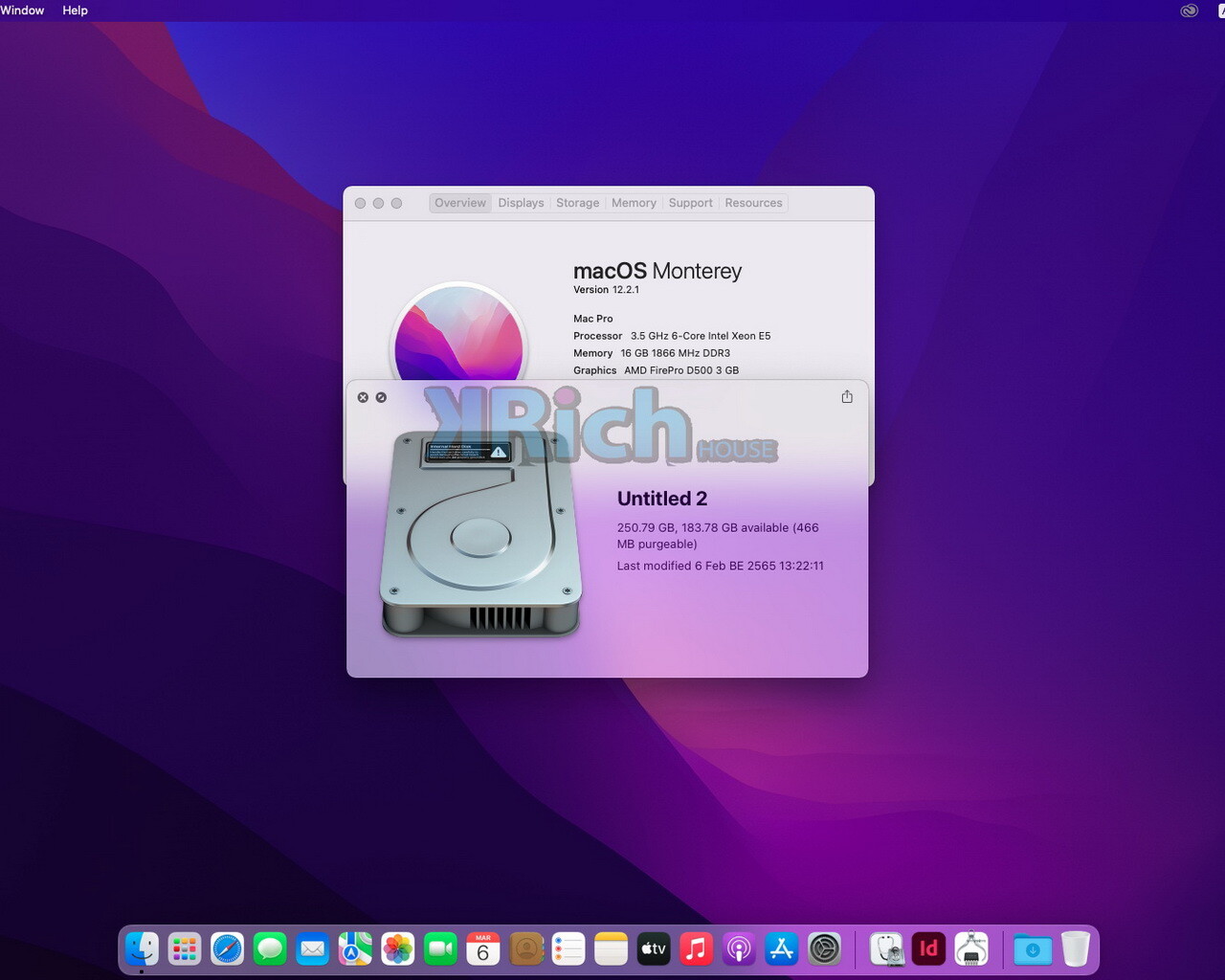Open Finder from the dock
Image resolution: width=1225 pixels, height=980 pixels.
[143, 949]
